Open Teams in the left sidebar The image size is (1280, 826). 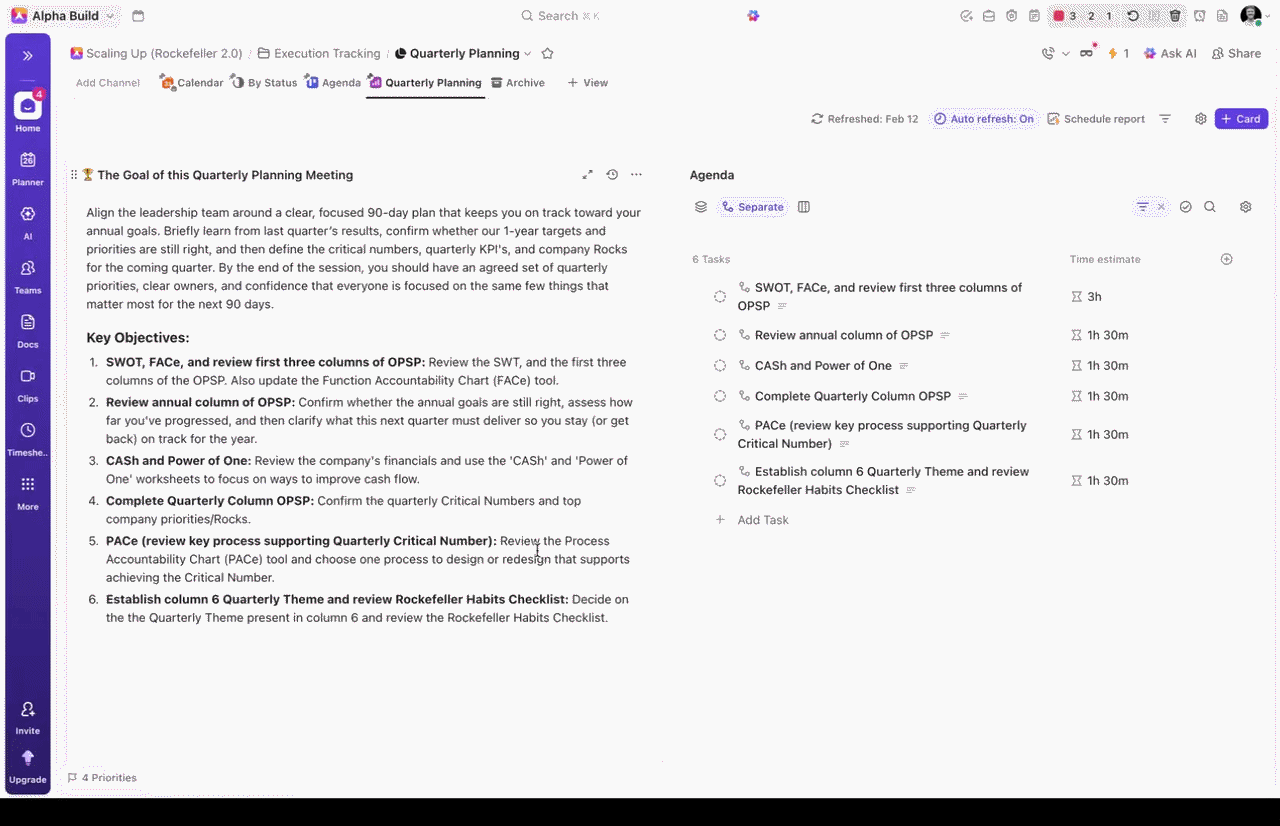pos(28,275)
